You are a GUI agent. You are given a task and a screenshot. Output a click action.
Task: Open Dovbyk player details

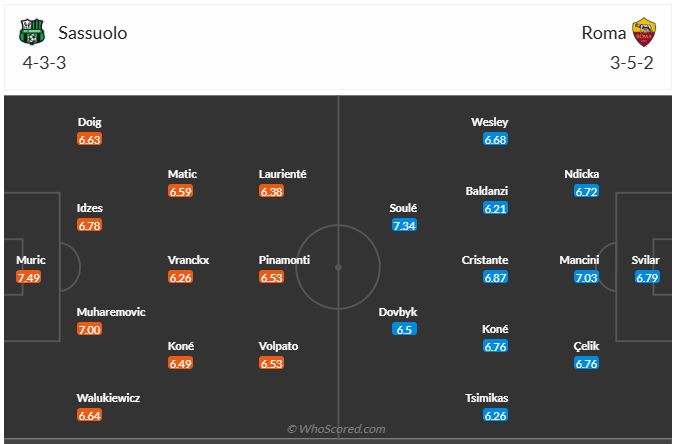(x=398, y=312)
